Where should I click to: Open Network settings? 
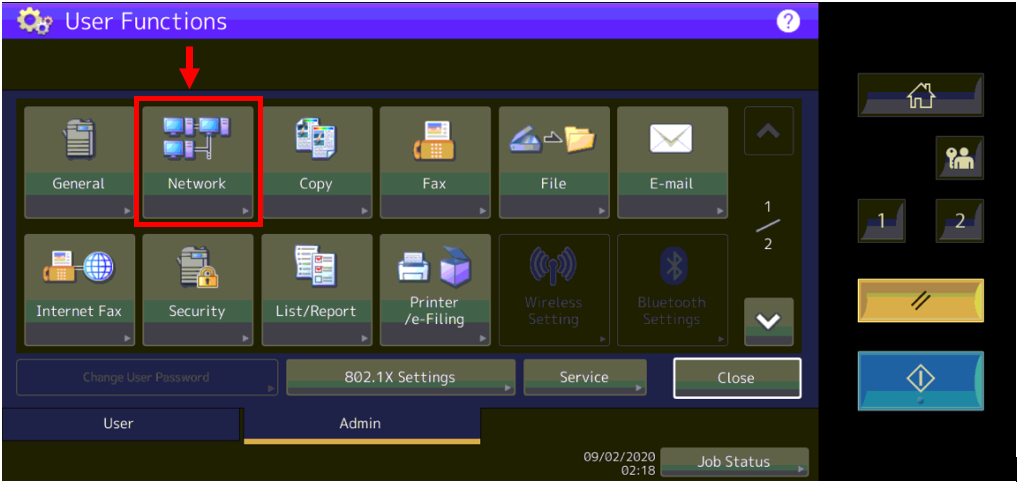197,161
